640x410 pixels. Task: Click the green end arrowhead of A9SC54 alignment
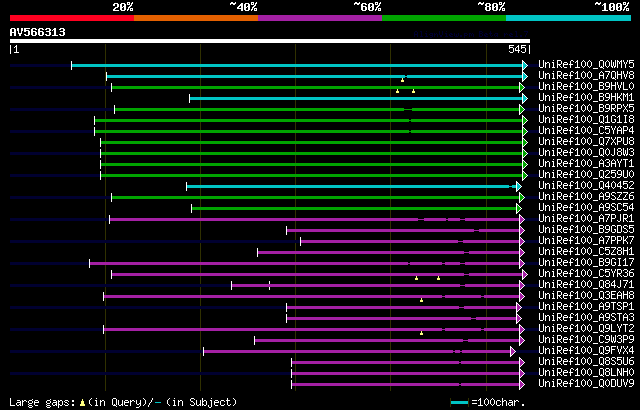click(x=519, y=208)
